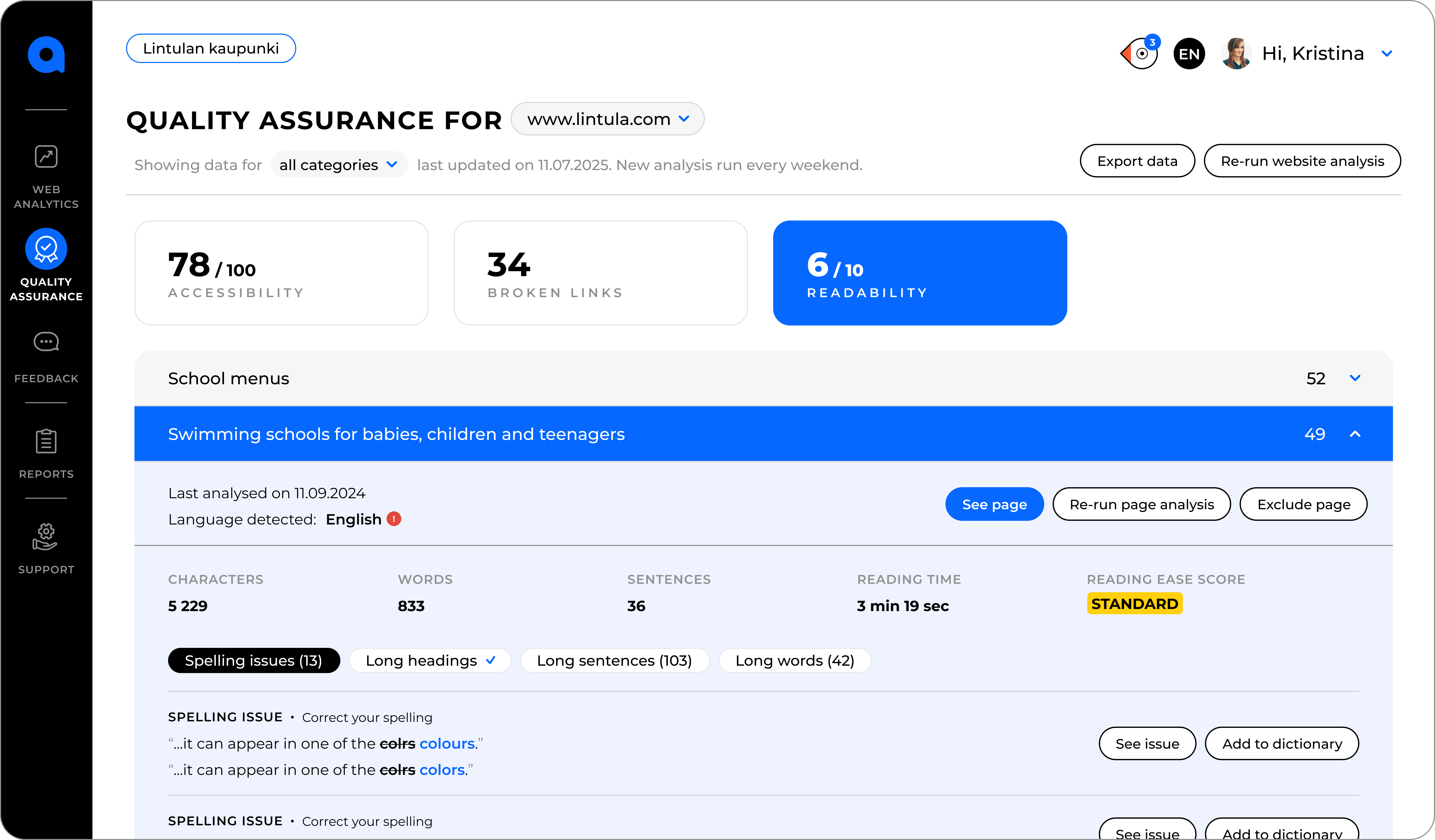Open the user menu chevron beside Kristina
The width and height of the screenshot is (1435, 840).
tap(1387, 54)
